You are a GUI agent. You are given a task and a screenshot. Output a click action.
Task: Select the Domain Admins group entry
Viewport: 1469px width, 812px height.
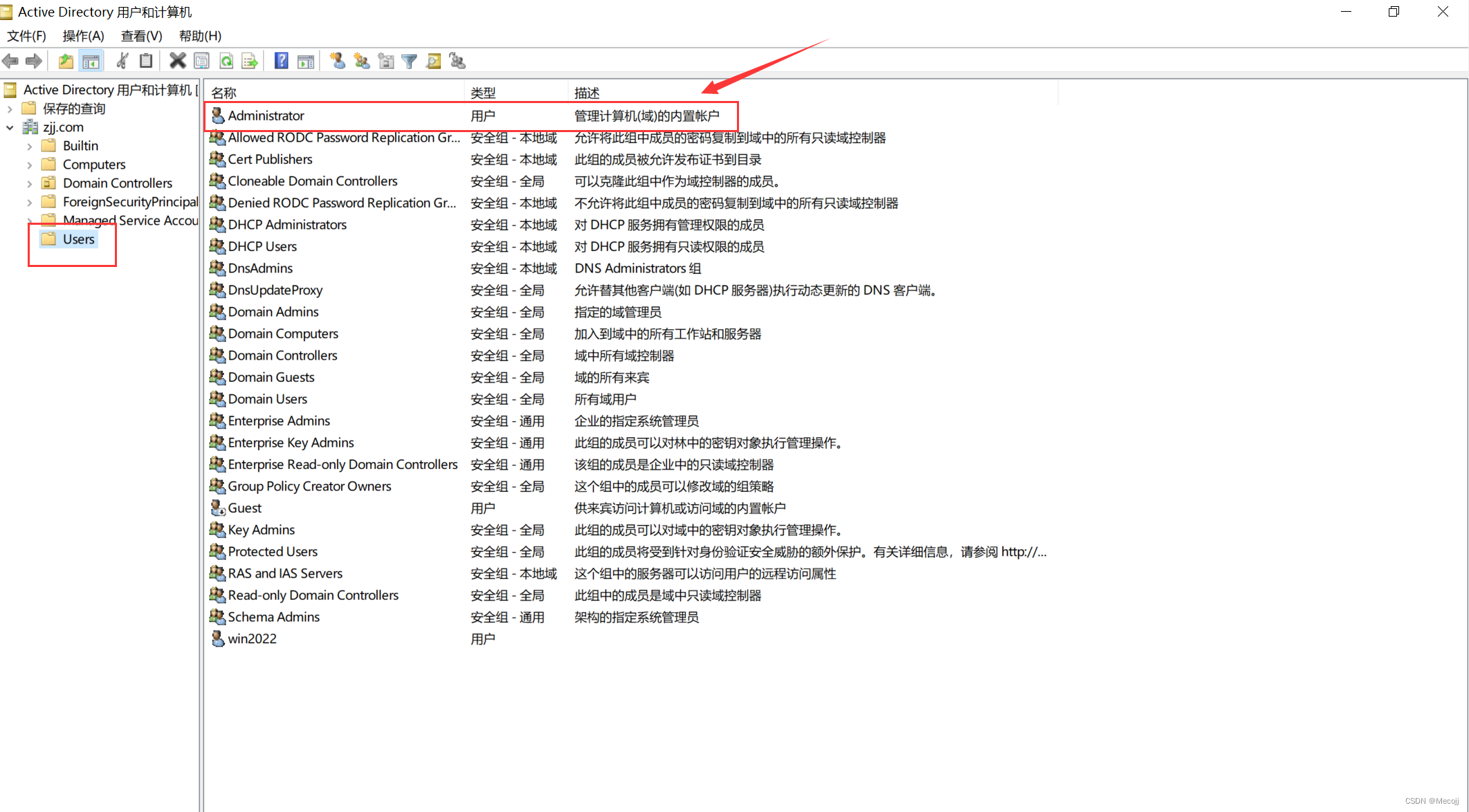coord(273,312)
